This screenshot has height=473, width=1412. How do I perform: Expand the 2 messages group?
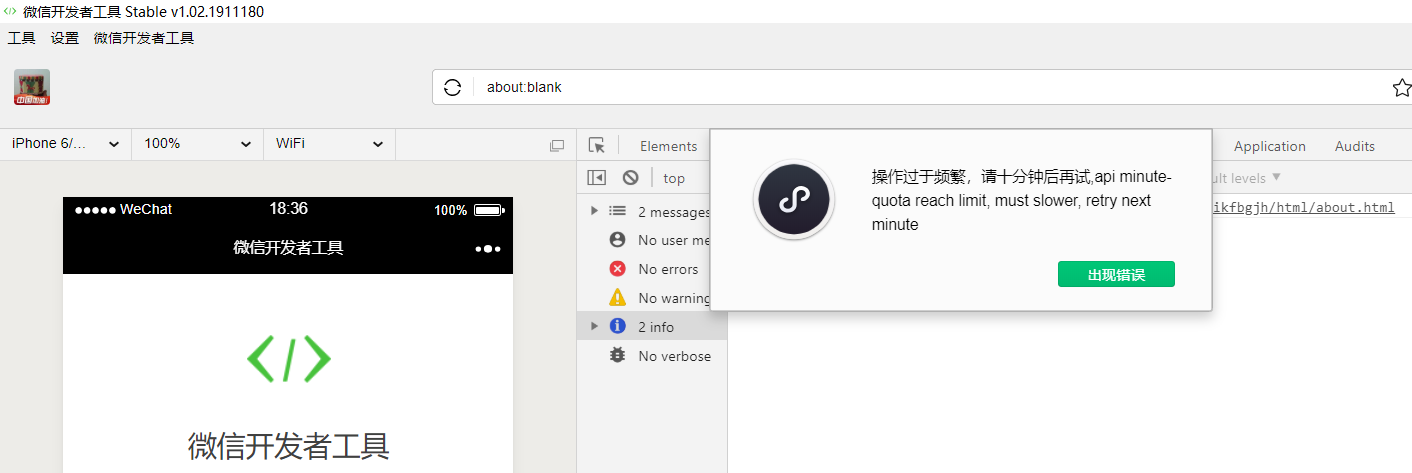click(594, 211)
